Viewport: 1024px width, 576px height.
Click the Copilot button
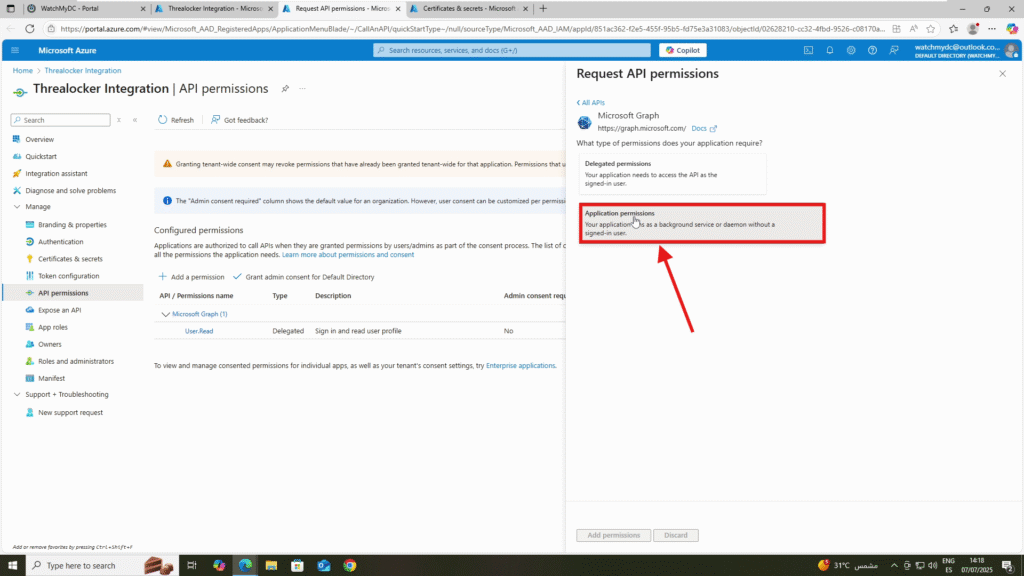coord(682,50)
